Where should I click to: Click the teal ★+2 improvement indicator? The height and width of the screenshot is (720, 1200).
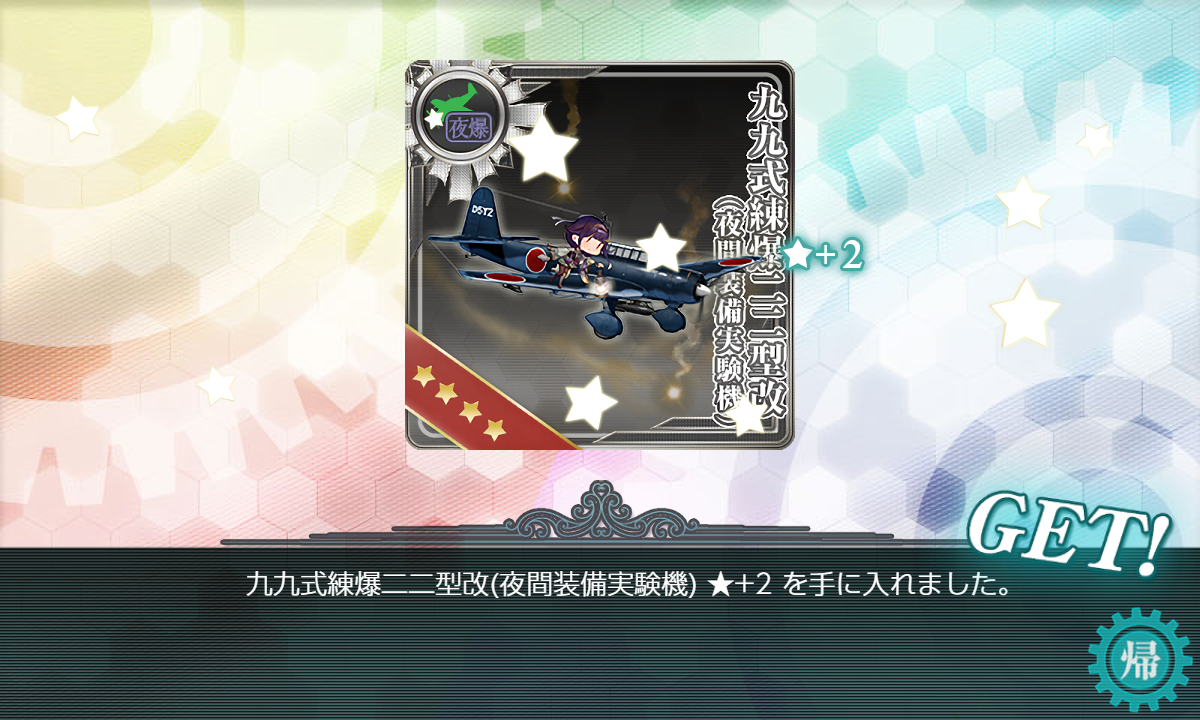(x=822, y=257)
